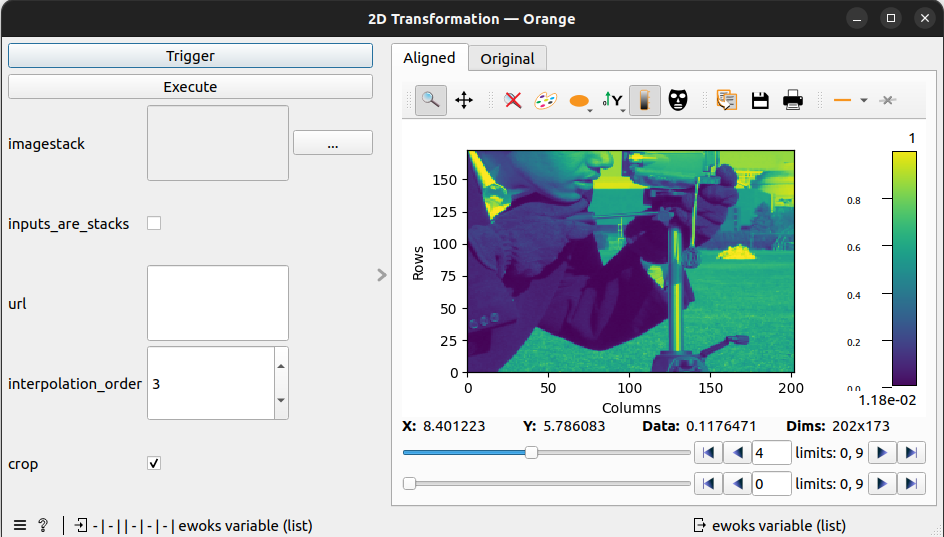Select the zoom magnifier tool
944x537 pixels.
[430, 100]
